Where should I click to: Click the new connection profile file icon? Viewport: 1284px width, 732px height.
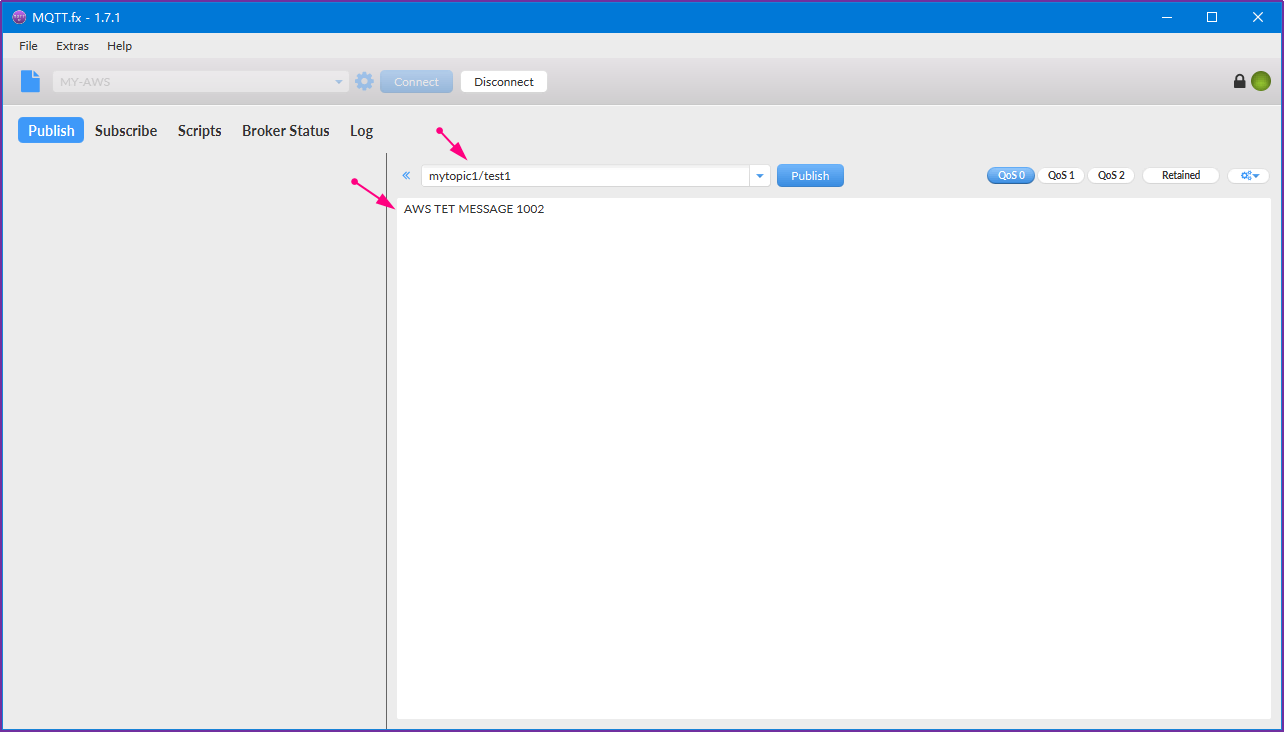(x=31, y=82)
